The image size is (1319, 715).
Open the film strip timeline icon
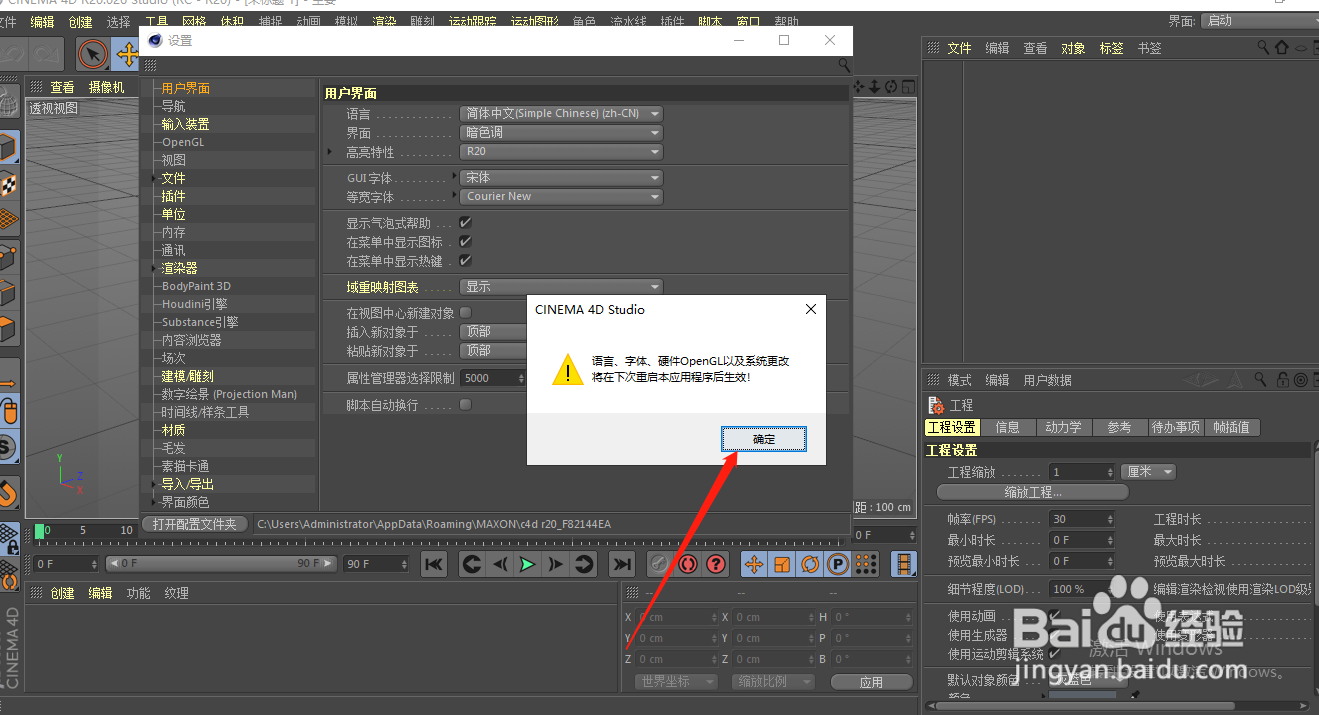[x=904, y=564]
